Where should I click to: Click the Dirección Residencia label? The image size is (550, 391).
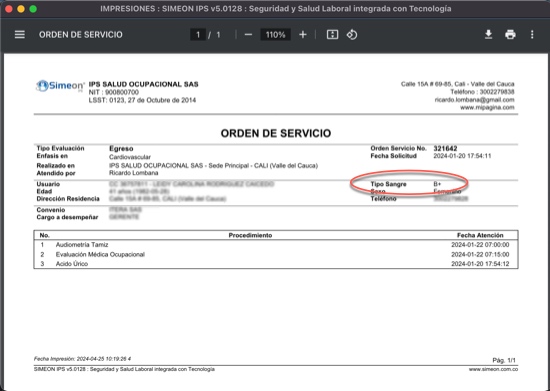click(68, 199)
